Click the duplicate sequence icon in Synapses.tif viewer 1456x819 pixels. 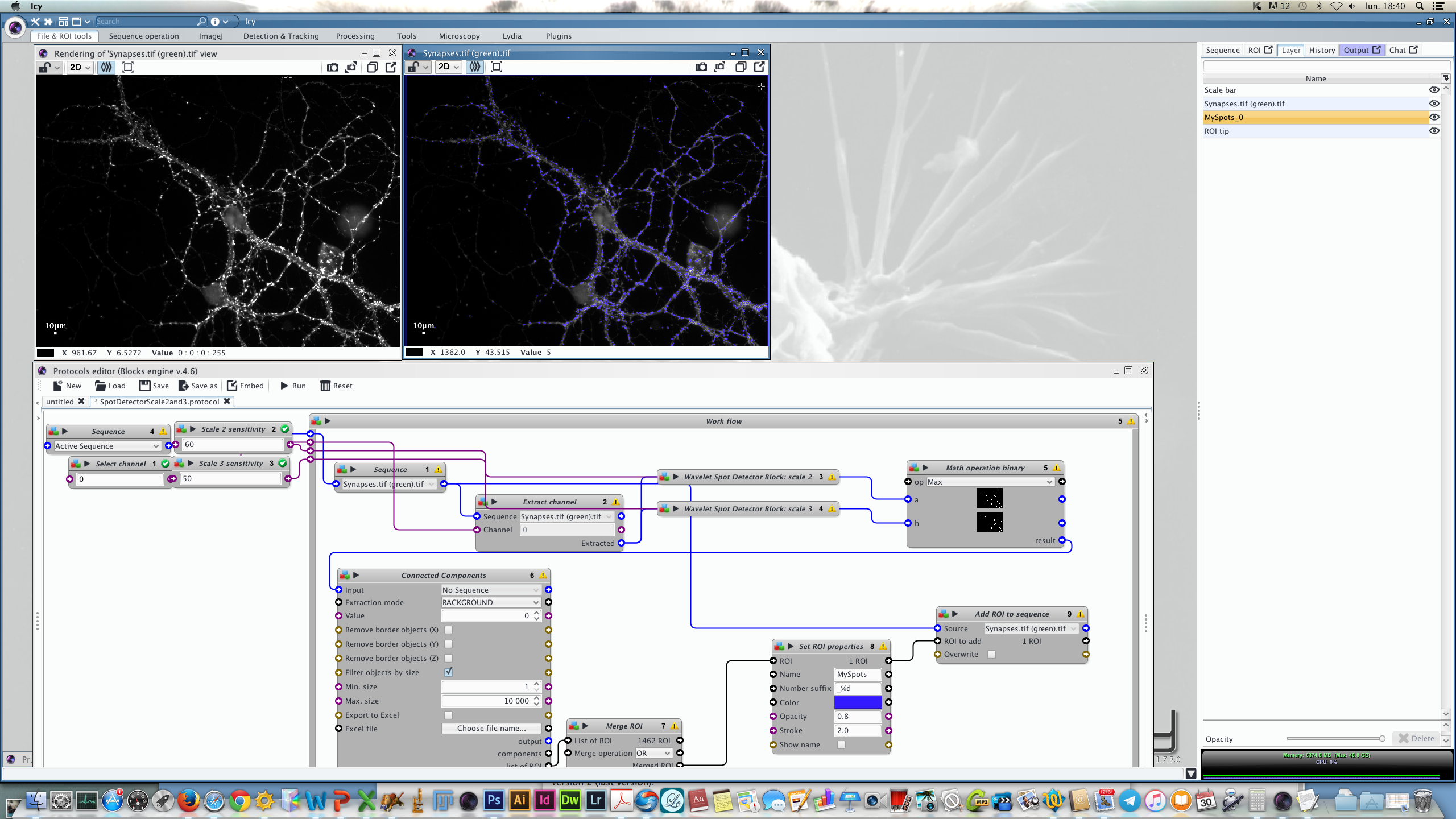click(741, 67)
